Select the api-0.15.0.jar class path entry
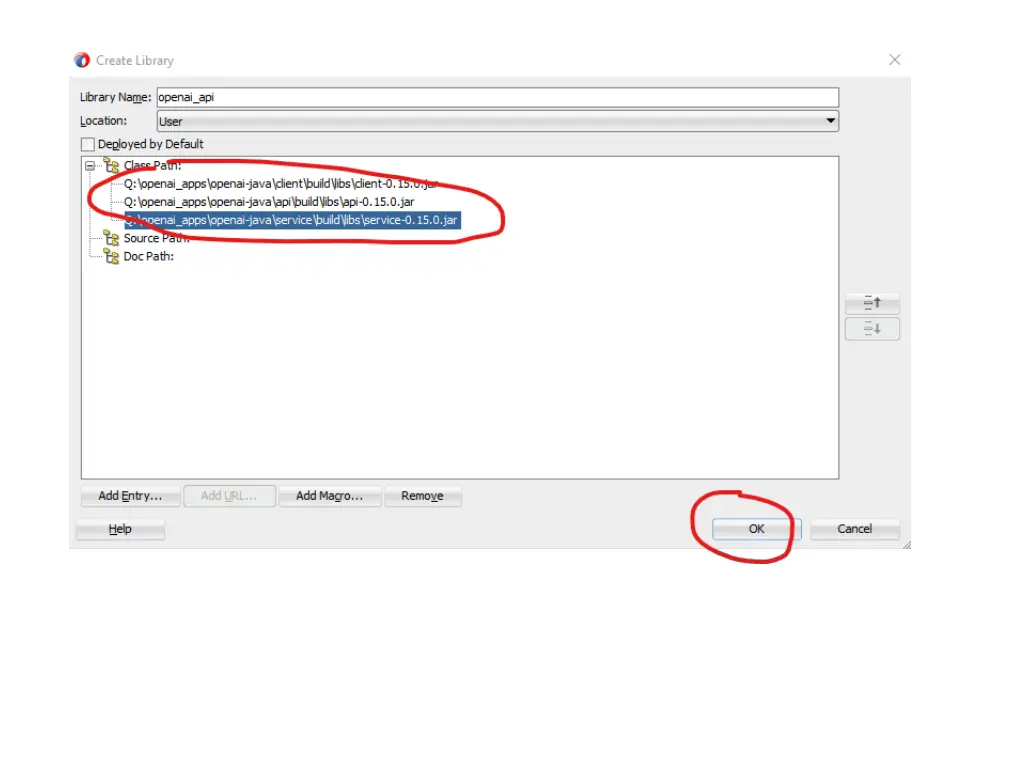The image size is (1024, 768). (x=268, y=202)
